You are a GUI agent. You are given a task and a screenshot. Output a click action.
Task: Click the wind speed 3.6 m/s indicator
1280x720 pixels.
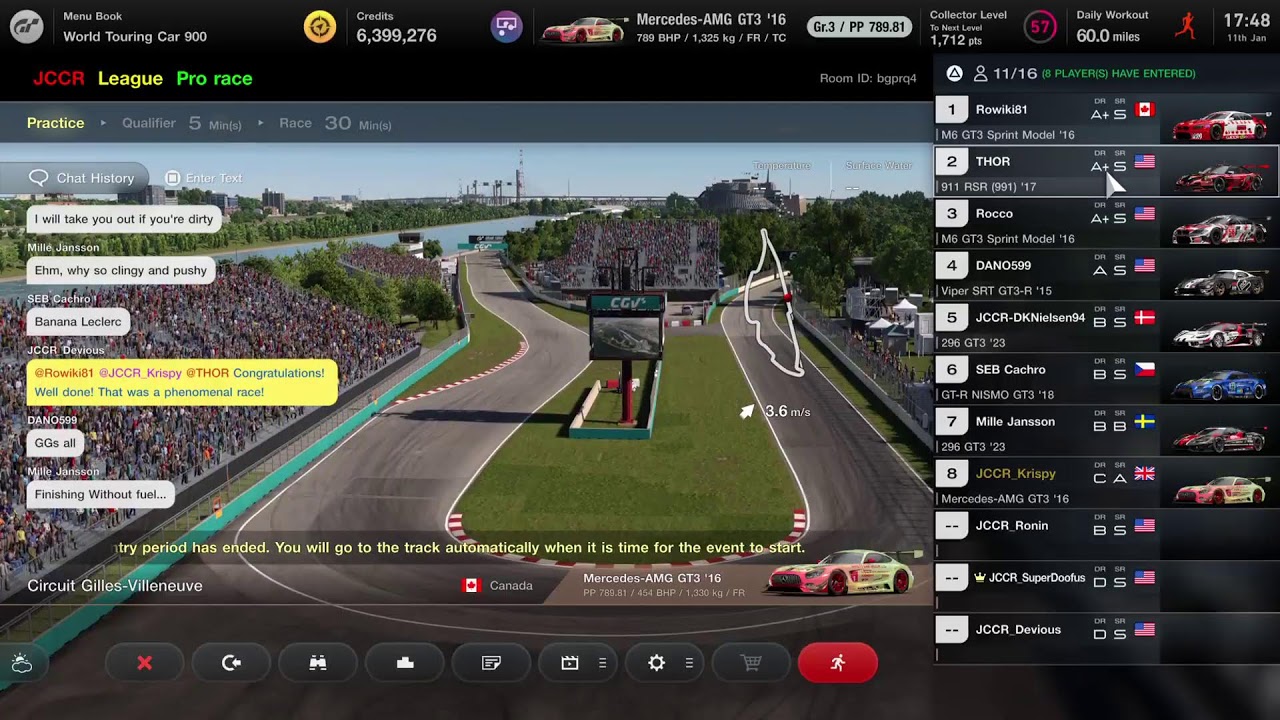pyautogui.click(x=775, y=411)
